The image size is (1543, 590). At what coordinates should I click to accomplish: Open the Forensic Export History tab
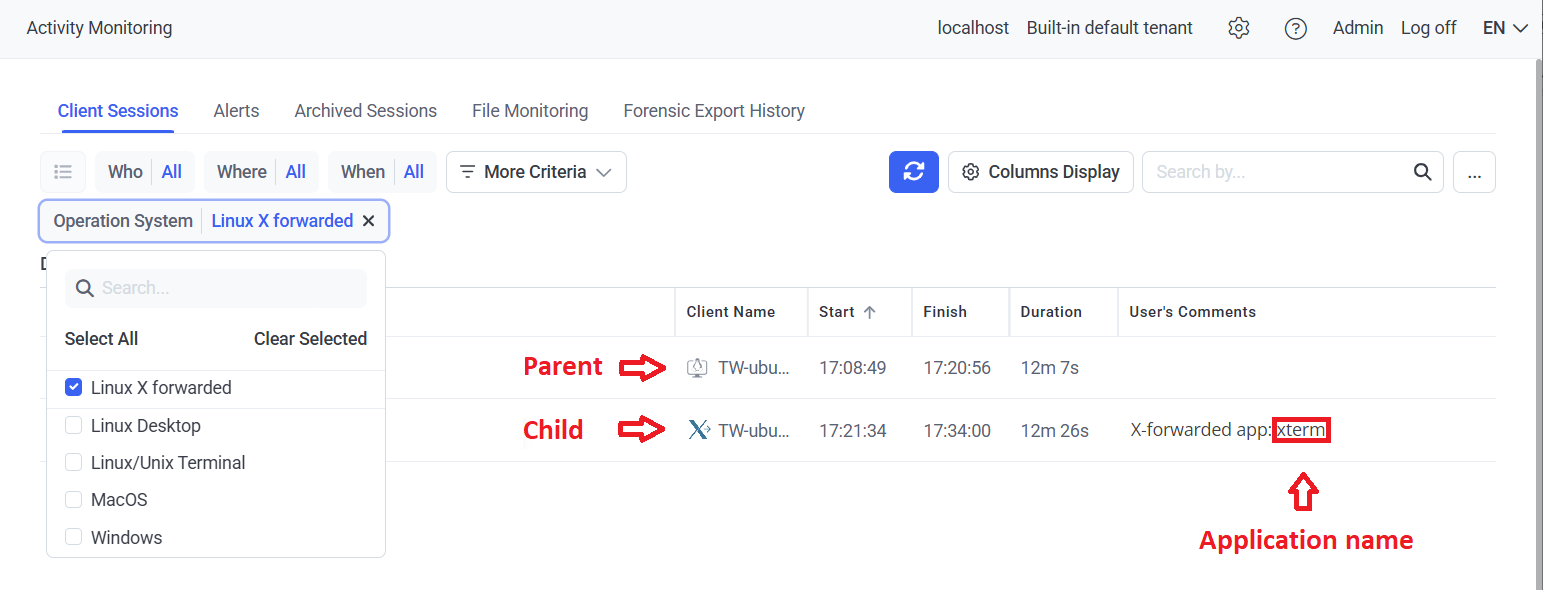[x=713, y=111]
